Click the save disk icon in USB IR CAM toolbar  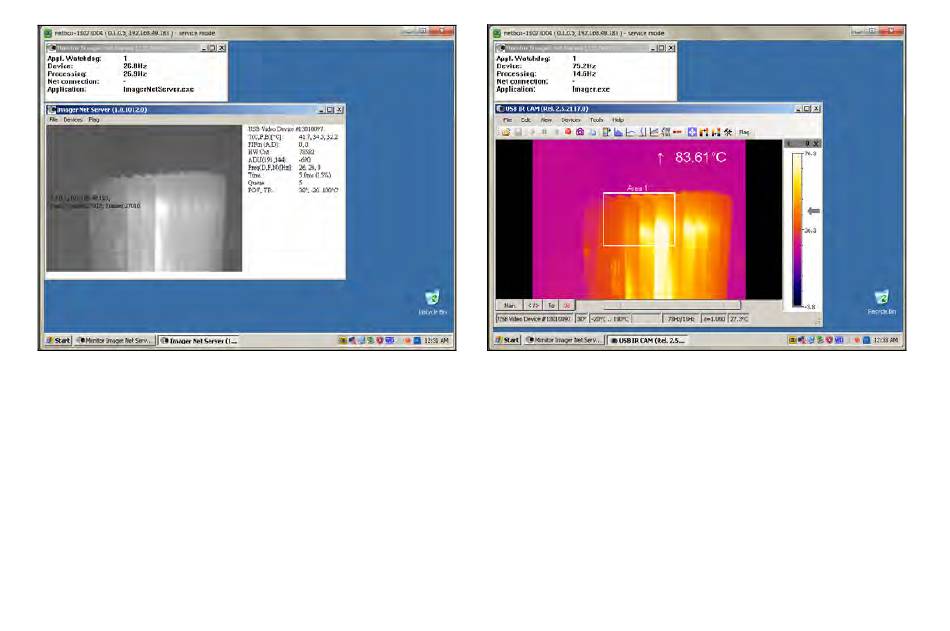[518, 132]
